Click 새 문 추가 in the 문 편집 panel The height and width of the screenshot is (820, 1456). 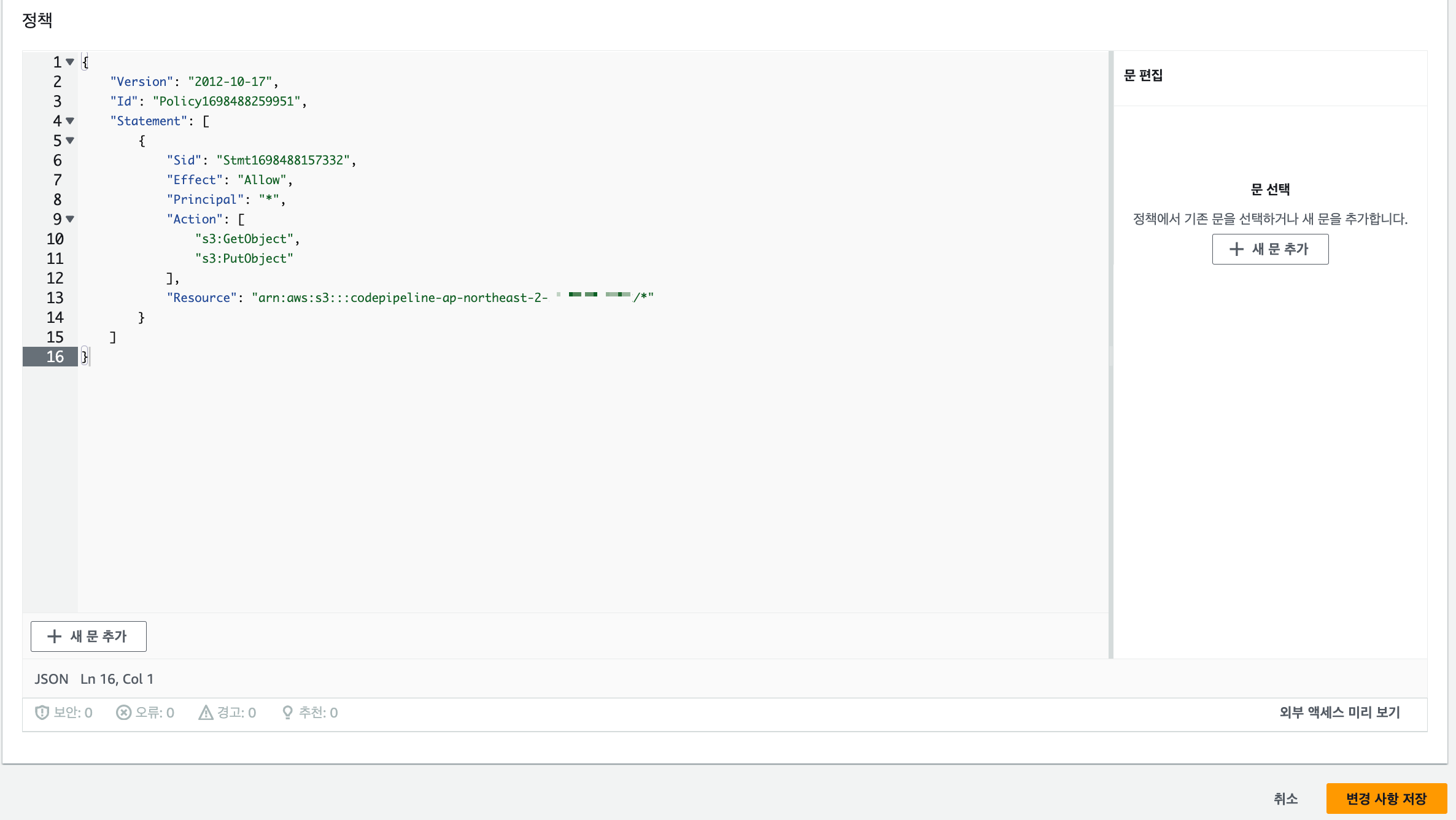pos(1270,249)
